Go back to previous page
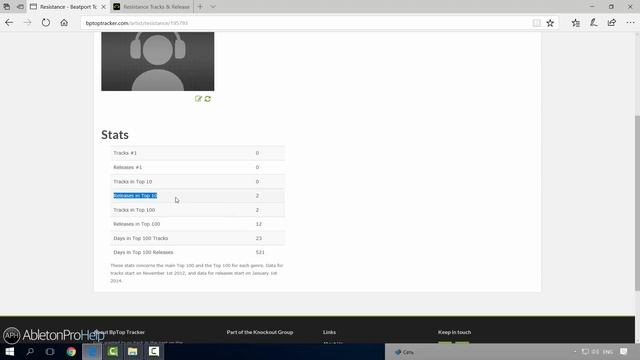The height and width of the screenshot is (360, 640). pos(9,23)
